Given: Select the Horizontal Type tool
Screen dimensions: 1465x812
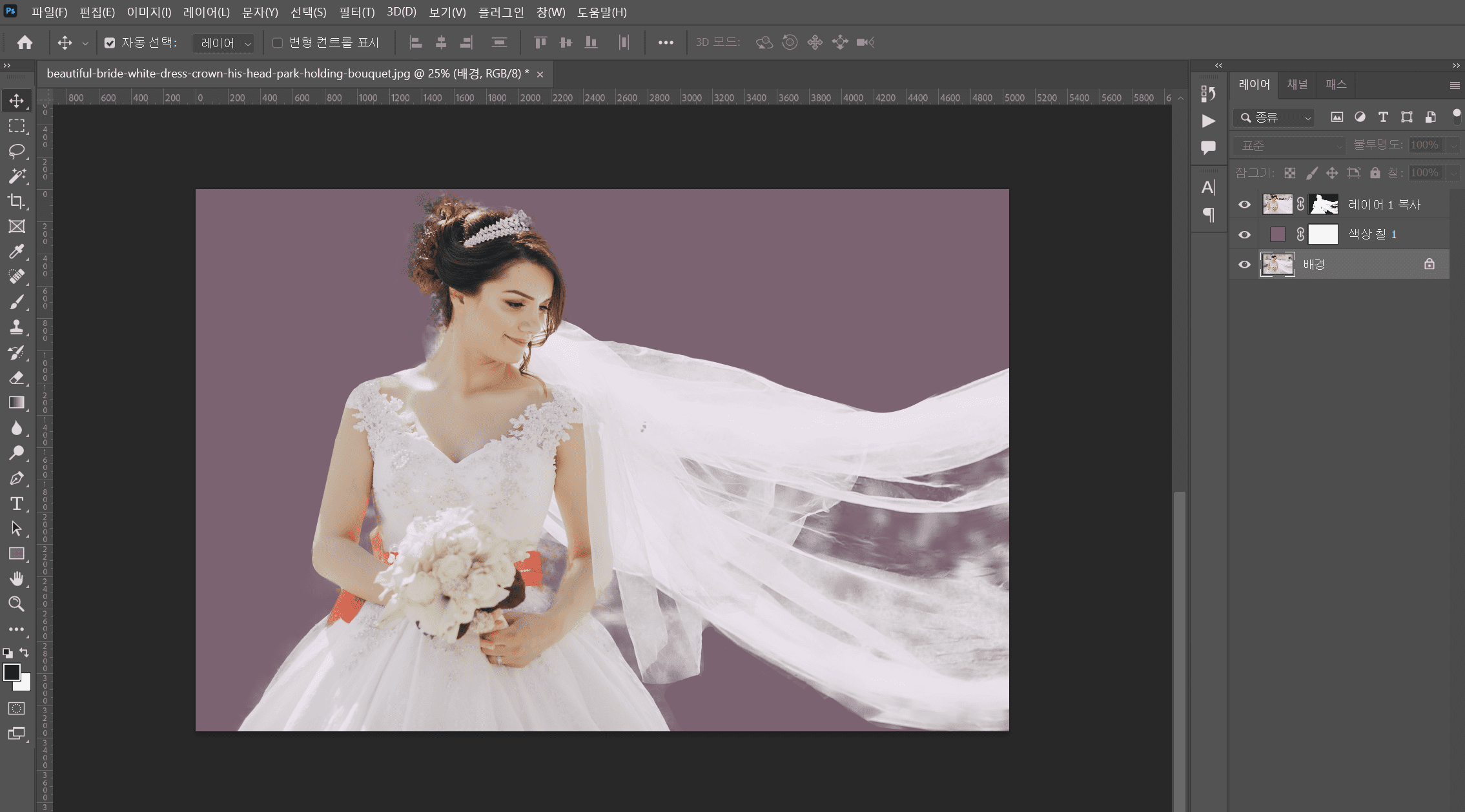Looking at the screenshot, I should point(17,503).
